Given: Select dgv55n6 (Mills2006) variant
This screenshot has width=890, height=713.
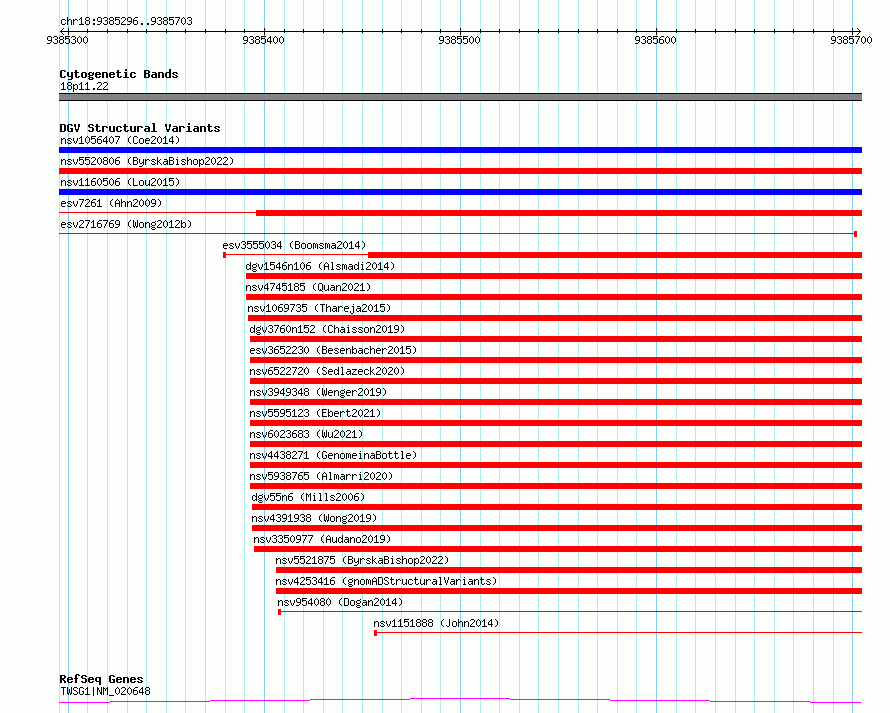Looking at the screenshot, I should tap(308, 497).
